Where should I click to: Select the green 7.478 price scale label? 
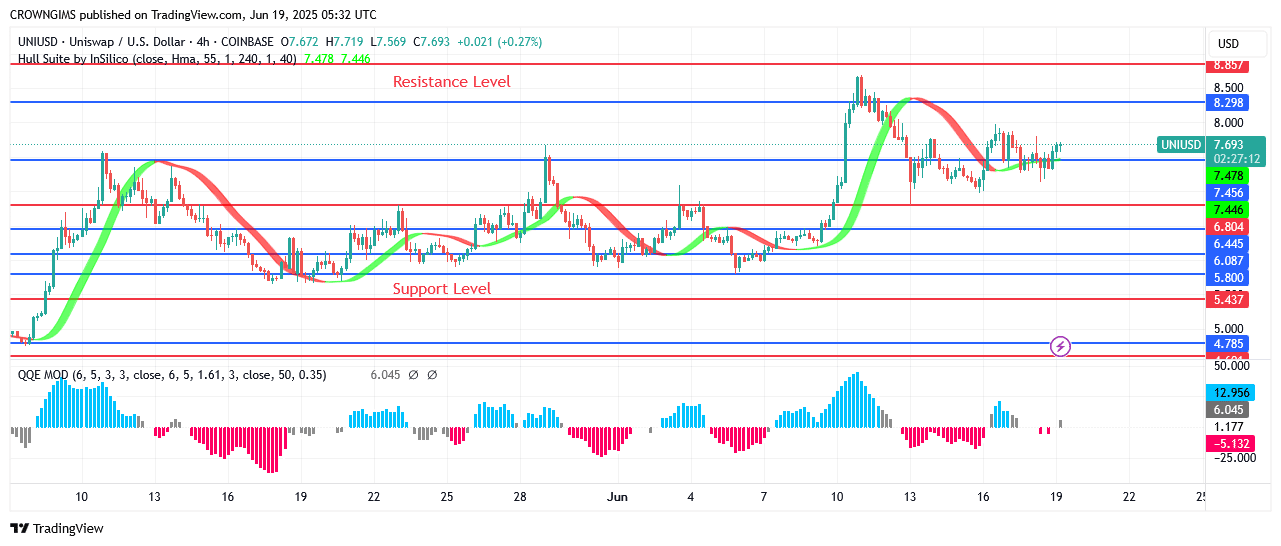(1229, 175)
